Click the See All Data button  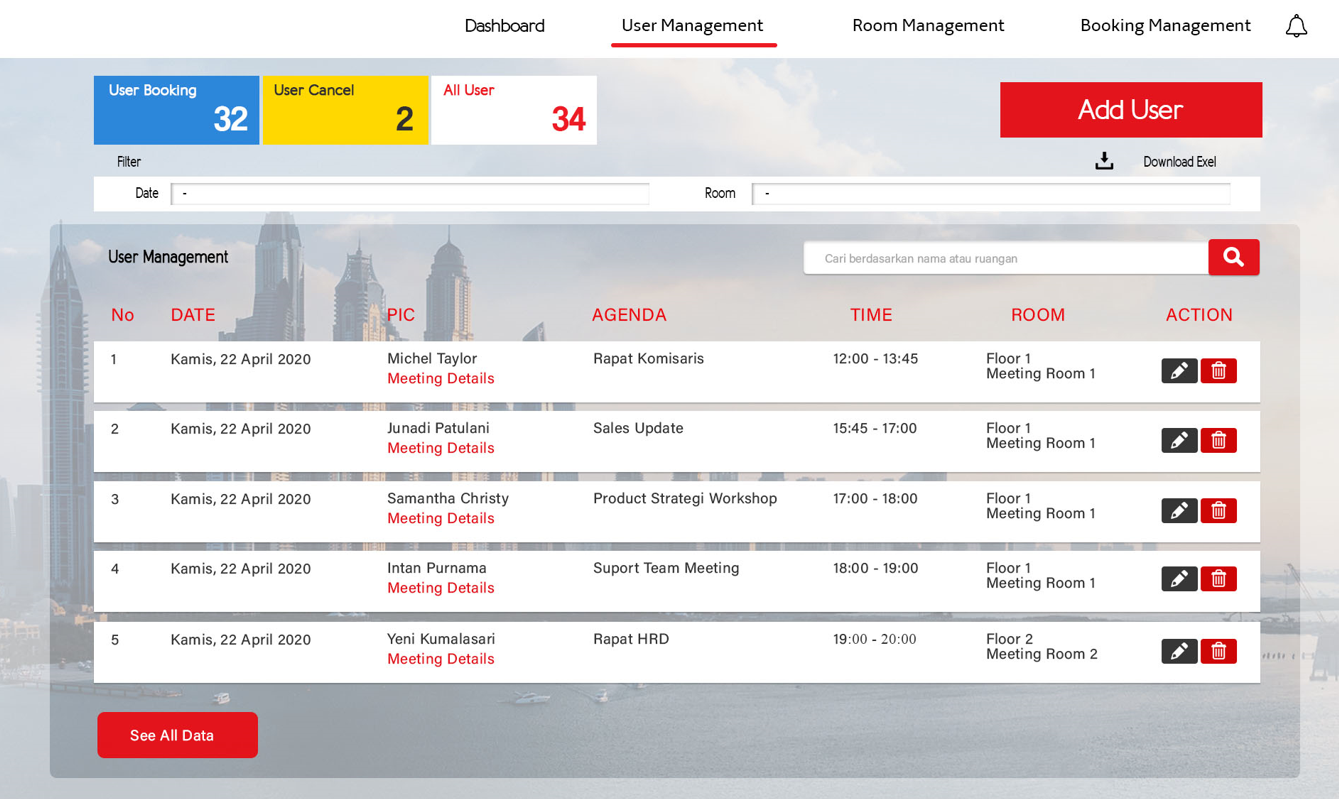coord(177,735)
